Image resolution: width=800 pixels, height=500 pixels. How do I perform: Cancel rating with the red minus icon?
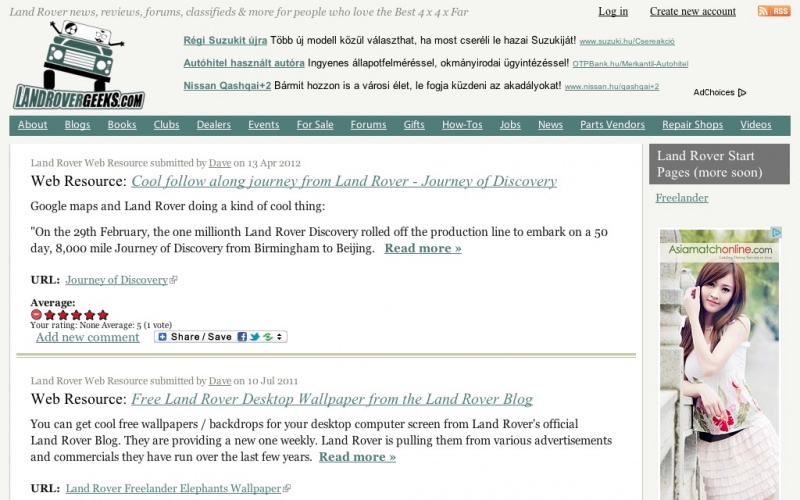(x=36, y=315)
